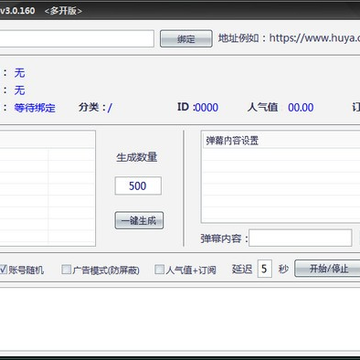
Task: Click the ID value 0000
Action: click(x=207, y=108)
